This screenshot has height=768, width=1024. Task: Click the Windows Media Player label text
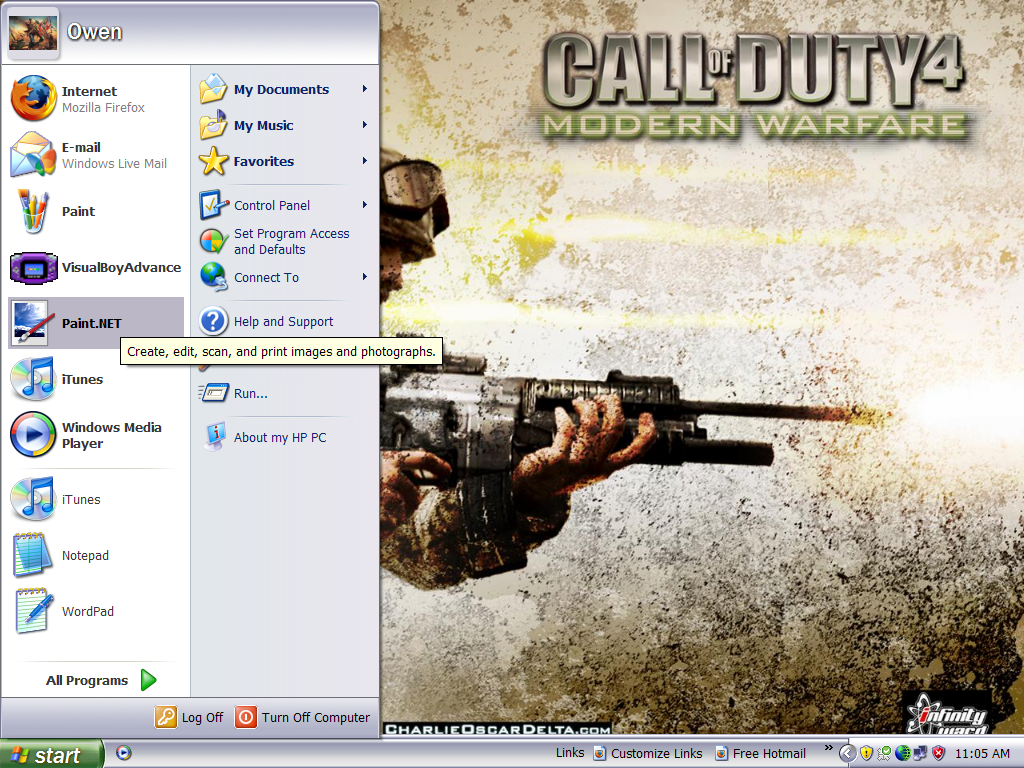click(112, 435)
